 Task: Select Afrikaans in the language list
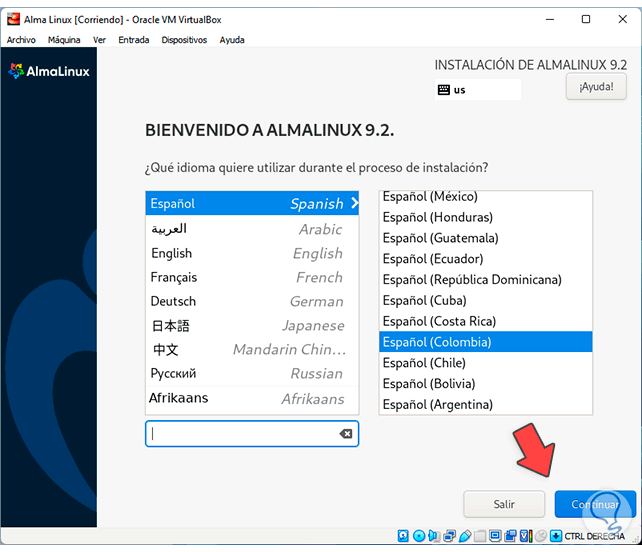click(252, 398)
